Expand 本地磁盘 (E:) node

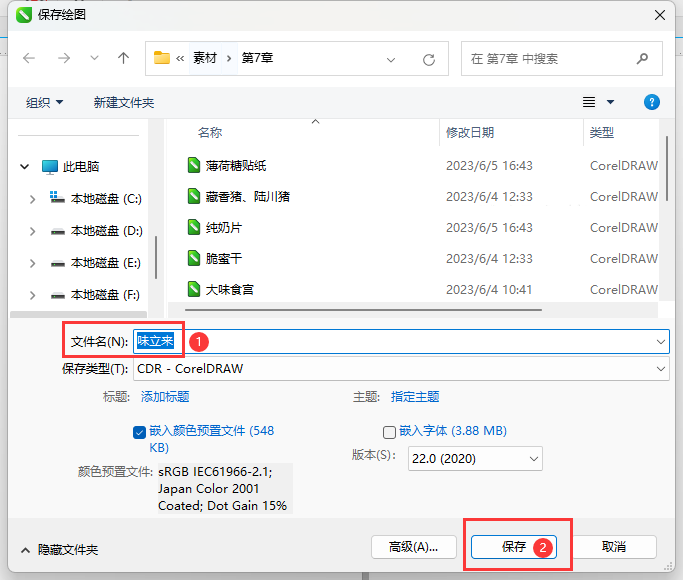[32, 263]
